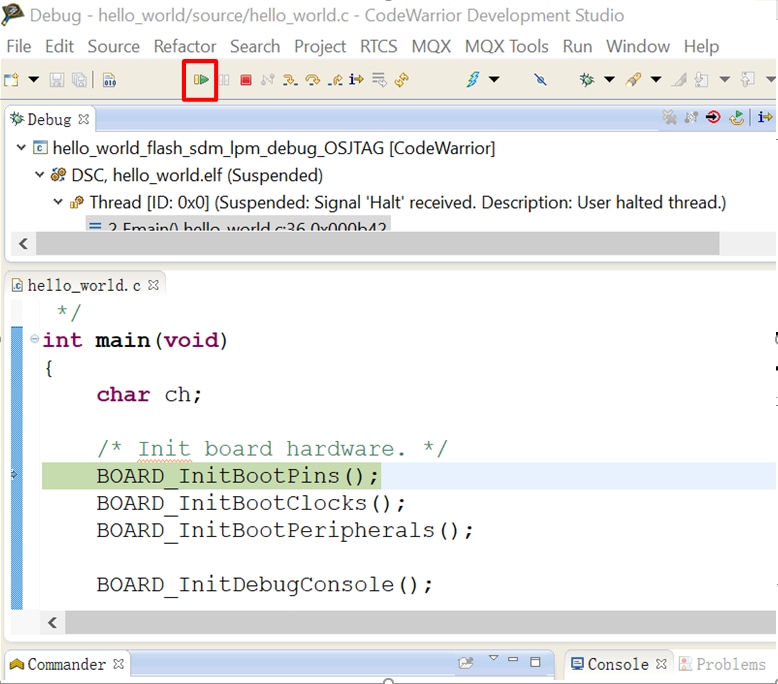Collapse the DSC, hello_world.elf node
The image size is (778, 684).
[x=40, y=175]
